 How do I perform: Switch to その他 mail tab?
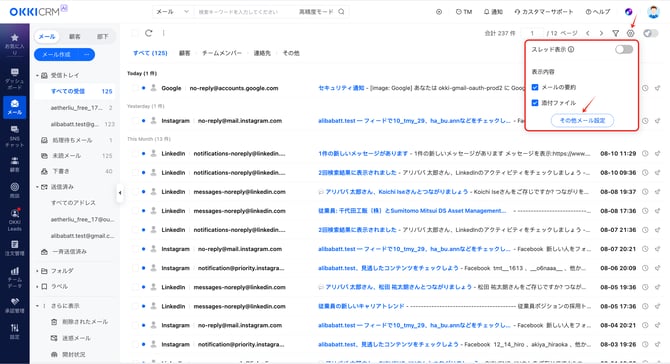tap(291, 53)
